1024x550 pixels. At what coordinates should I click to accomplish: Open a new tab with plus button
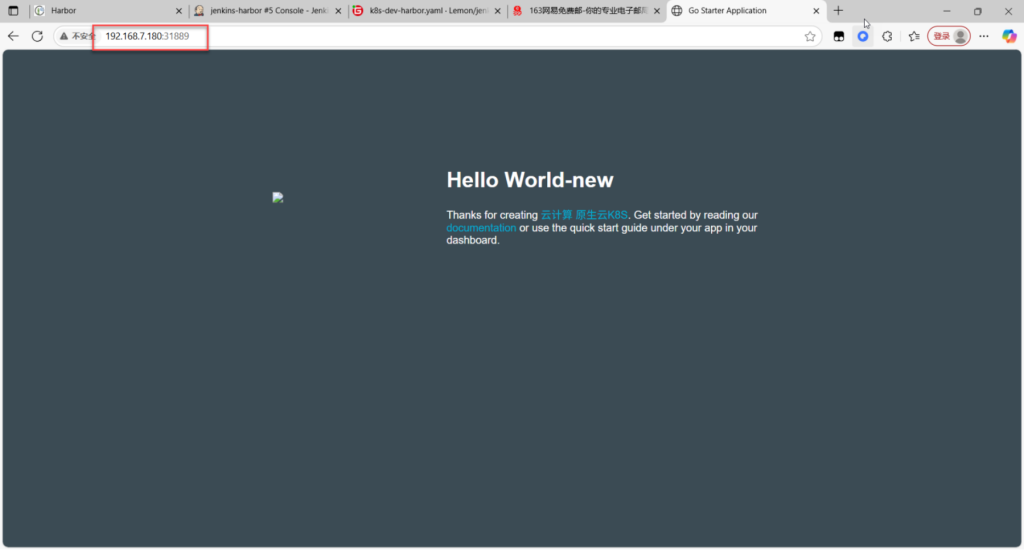click(x=838, y=11)
